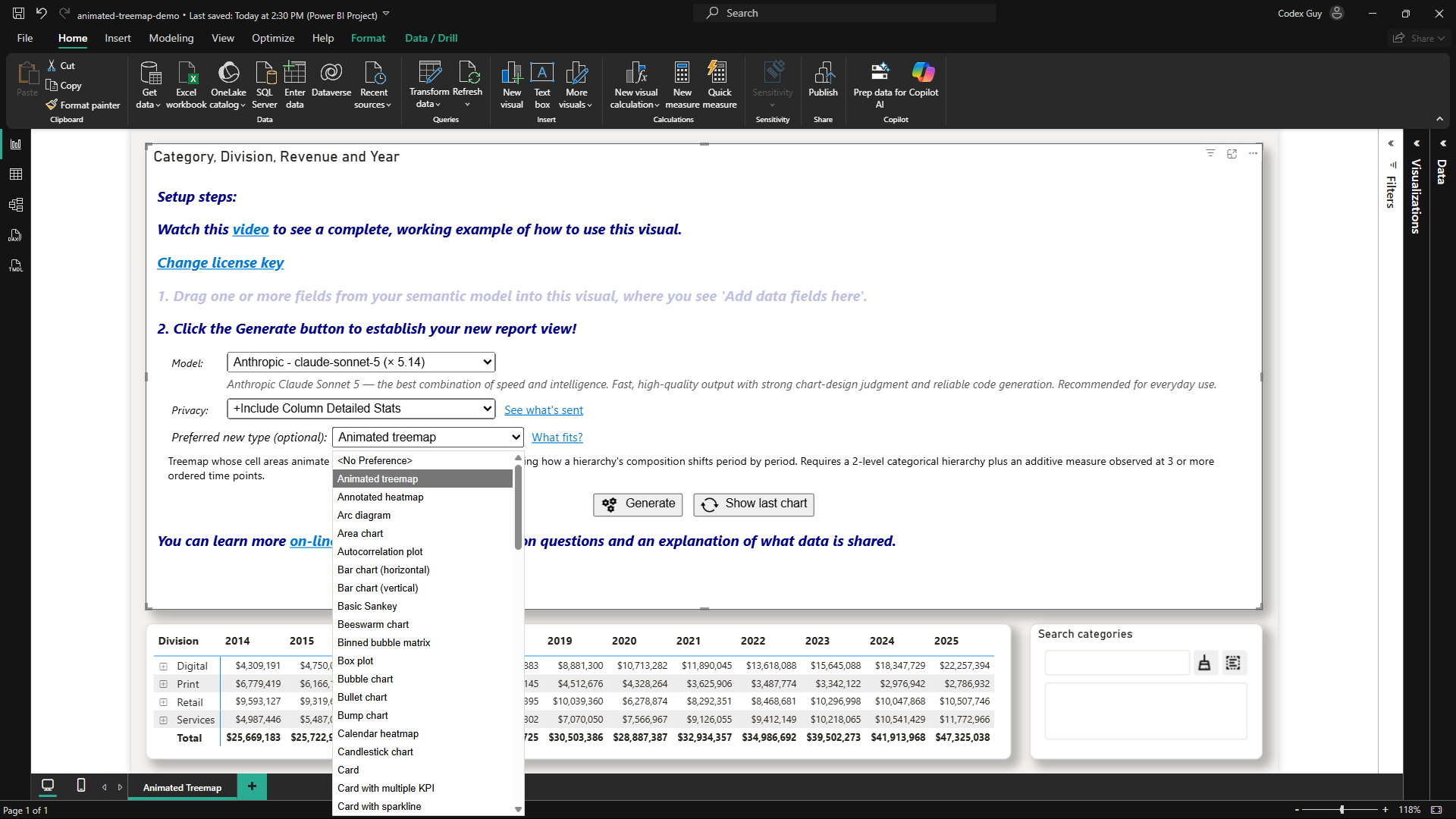Switch to mobile layout icon

[81, 786]
